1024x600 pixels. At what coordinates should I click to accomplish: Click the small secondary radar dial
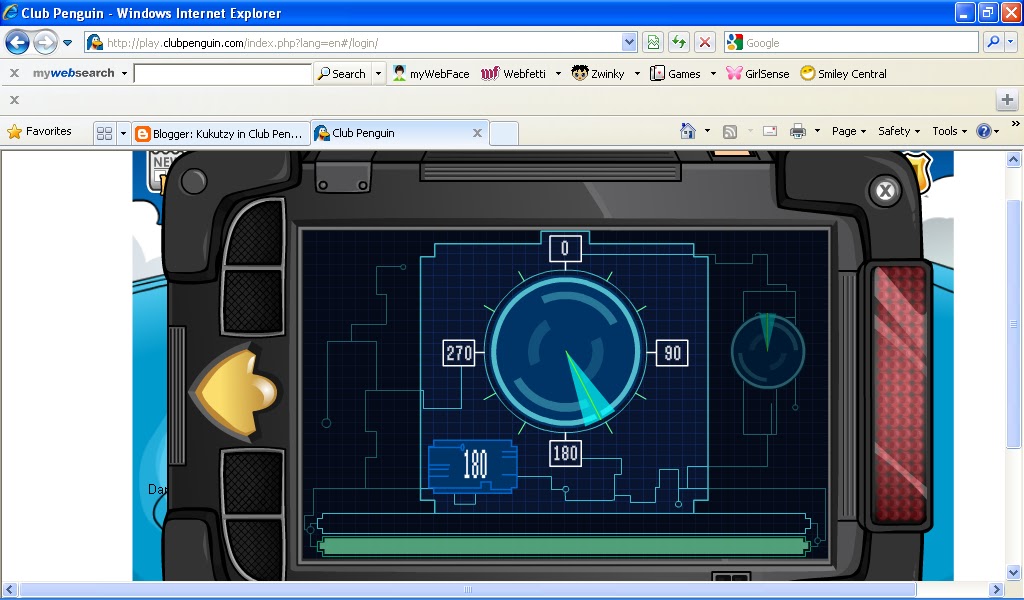[767, 351]
